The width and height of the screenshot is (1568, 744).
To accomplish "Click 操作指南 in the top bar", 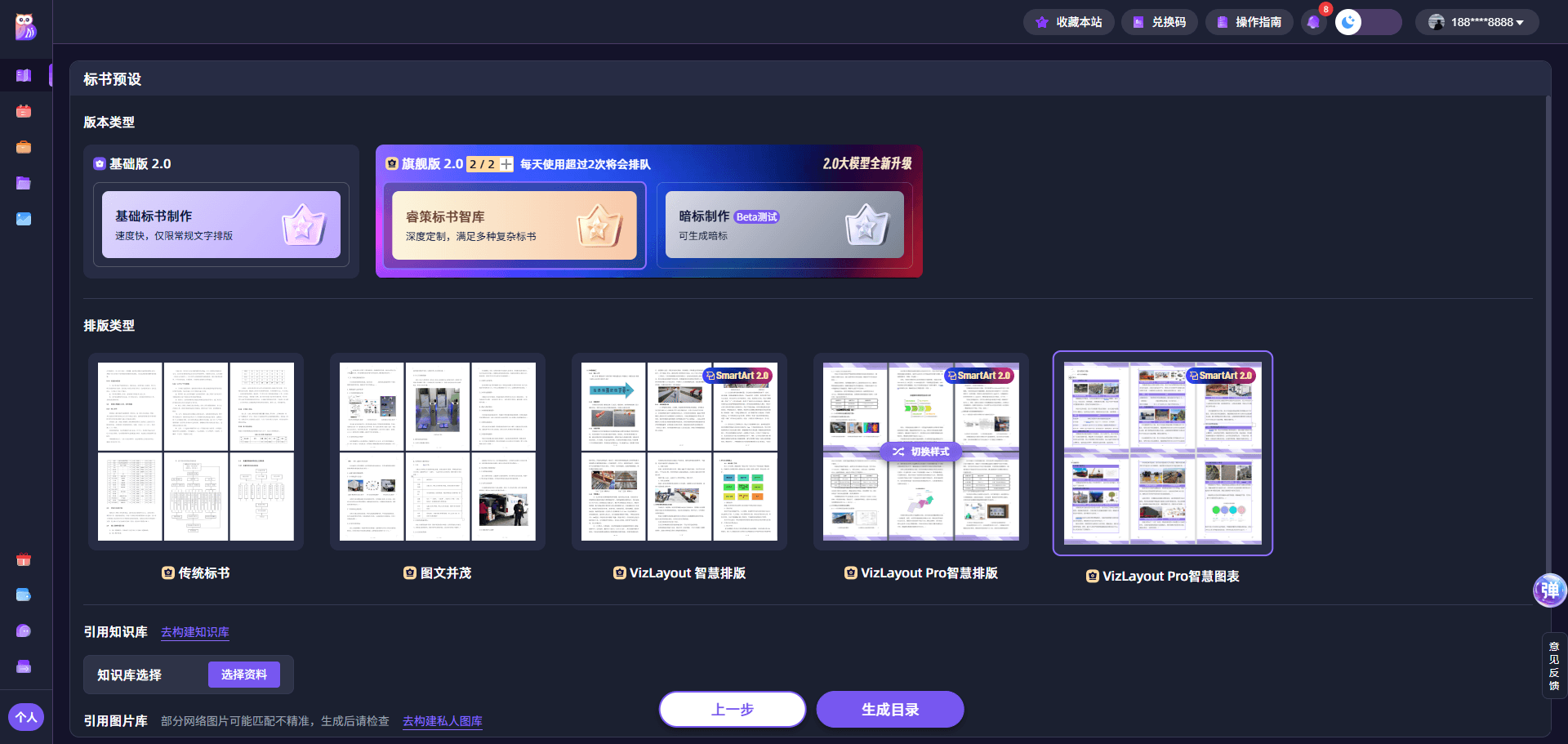I will click(x=1249, y=22).
